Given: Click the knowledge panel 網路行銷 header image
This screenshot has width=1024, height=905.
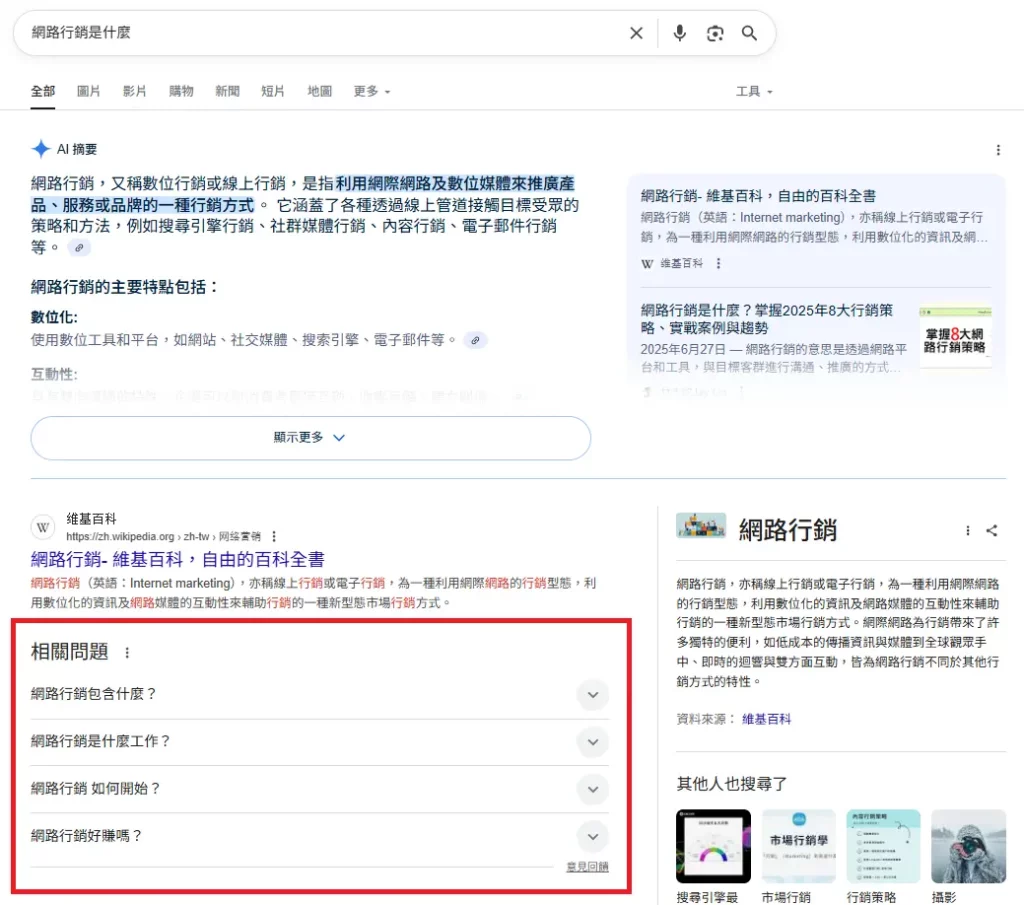Looking at the screenshot, I should (x=701, y=526).
